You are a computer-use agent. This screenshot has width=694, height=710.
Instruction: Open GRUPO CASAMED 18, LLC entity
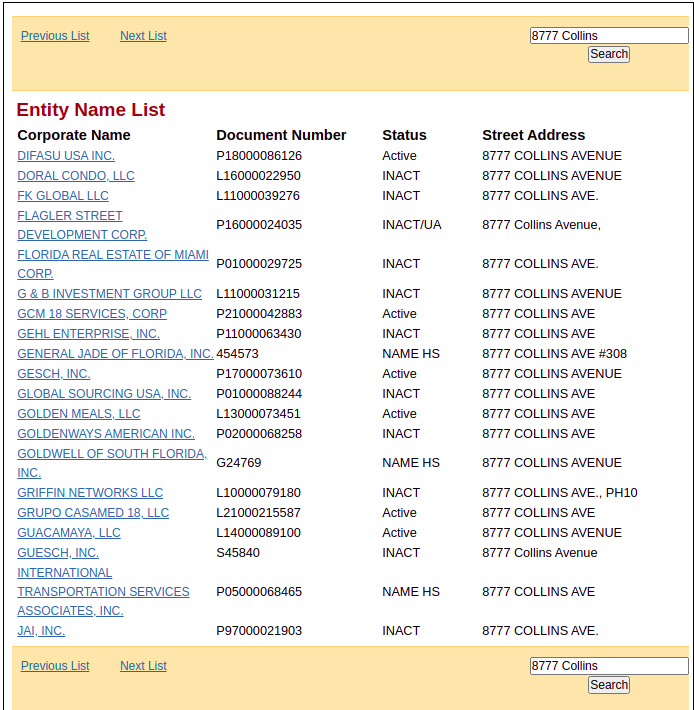[93, 513]
